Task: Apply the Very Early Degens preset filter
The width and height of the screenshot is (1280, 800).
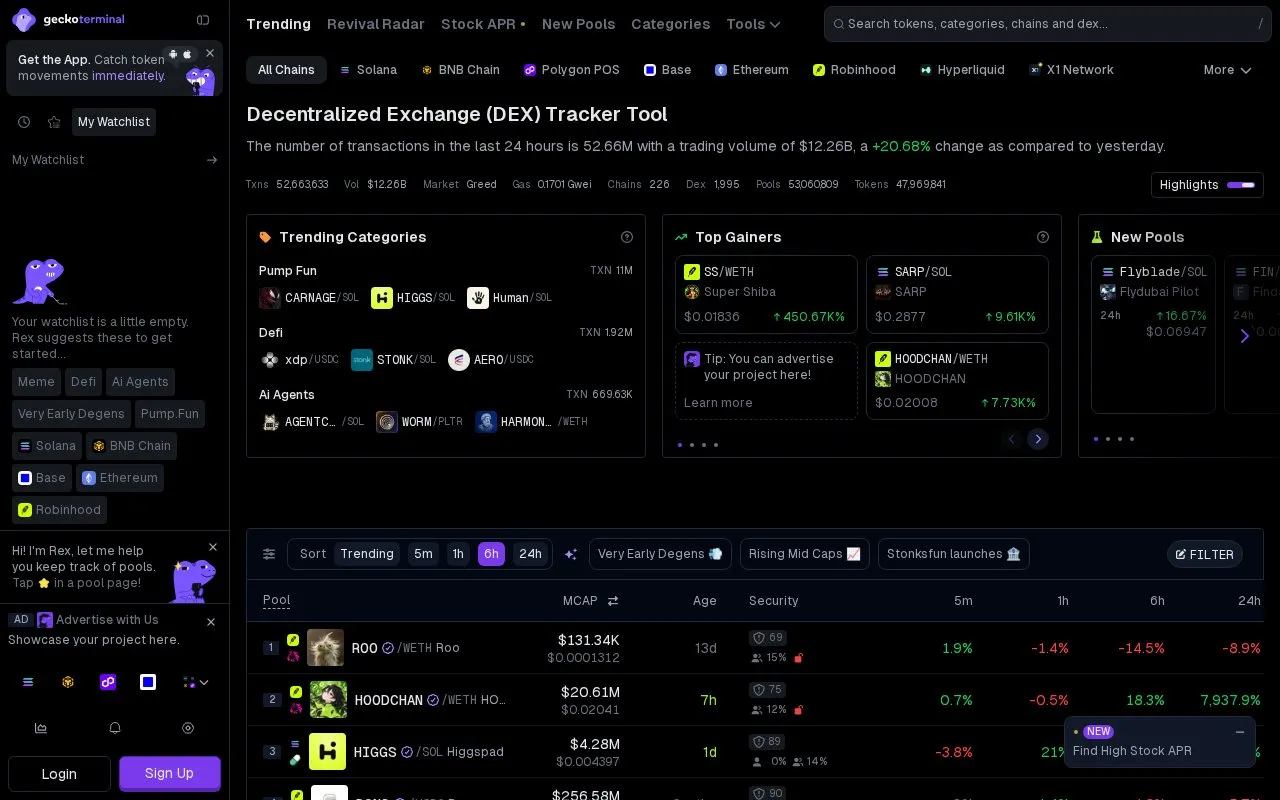Action: [x=660, y=554]
